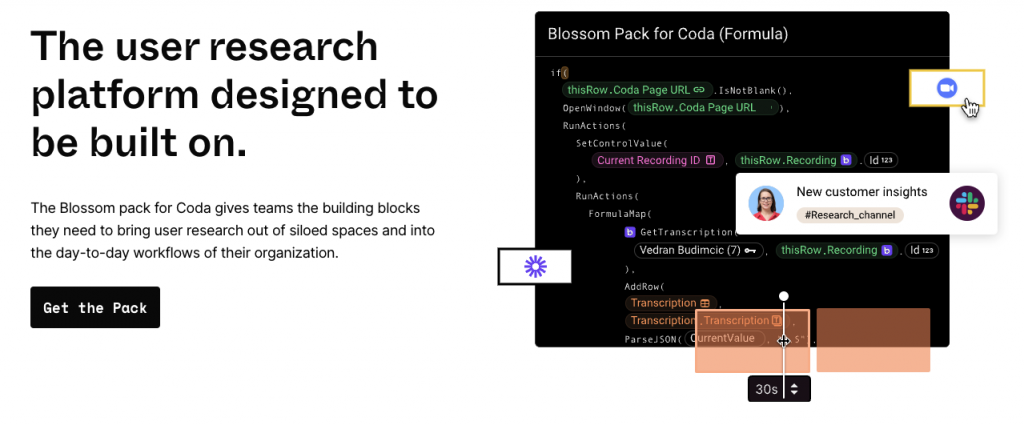Click the woman's avatar in notification

766,203
